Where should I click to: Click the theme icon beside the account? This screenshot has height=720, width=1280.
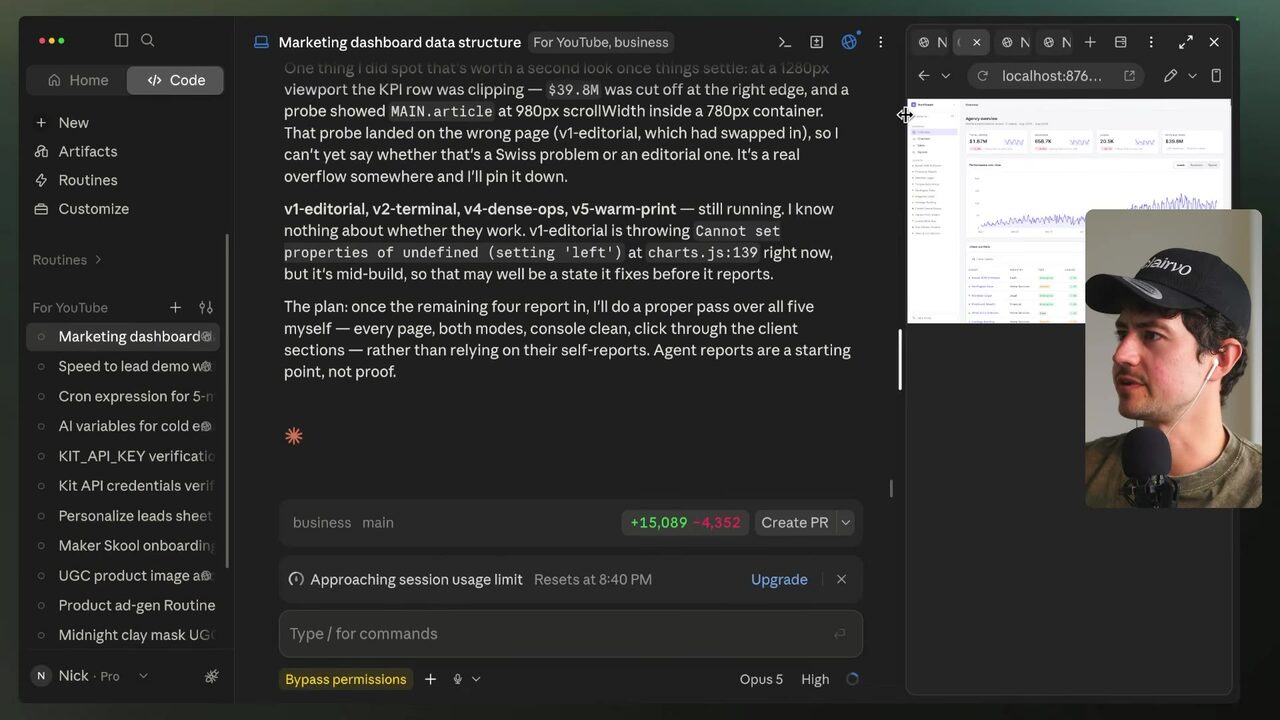(211, 676)
